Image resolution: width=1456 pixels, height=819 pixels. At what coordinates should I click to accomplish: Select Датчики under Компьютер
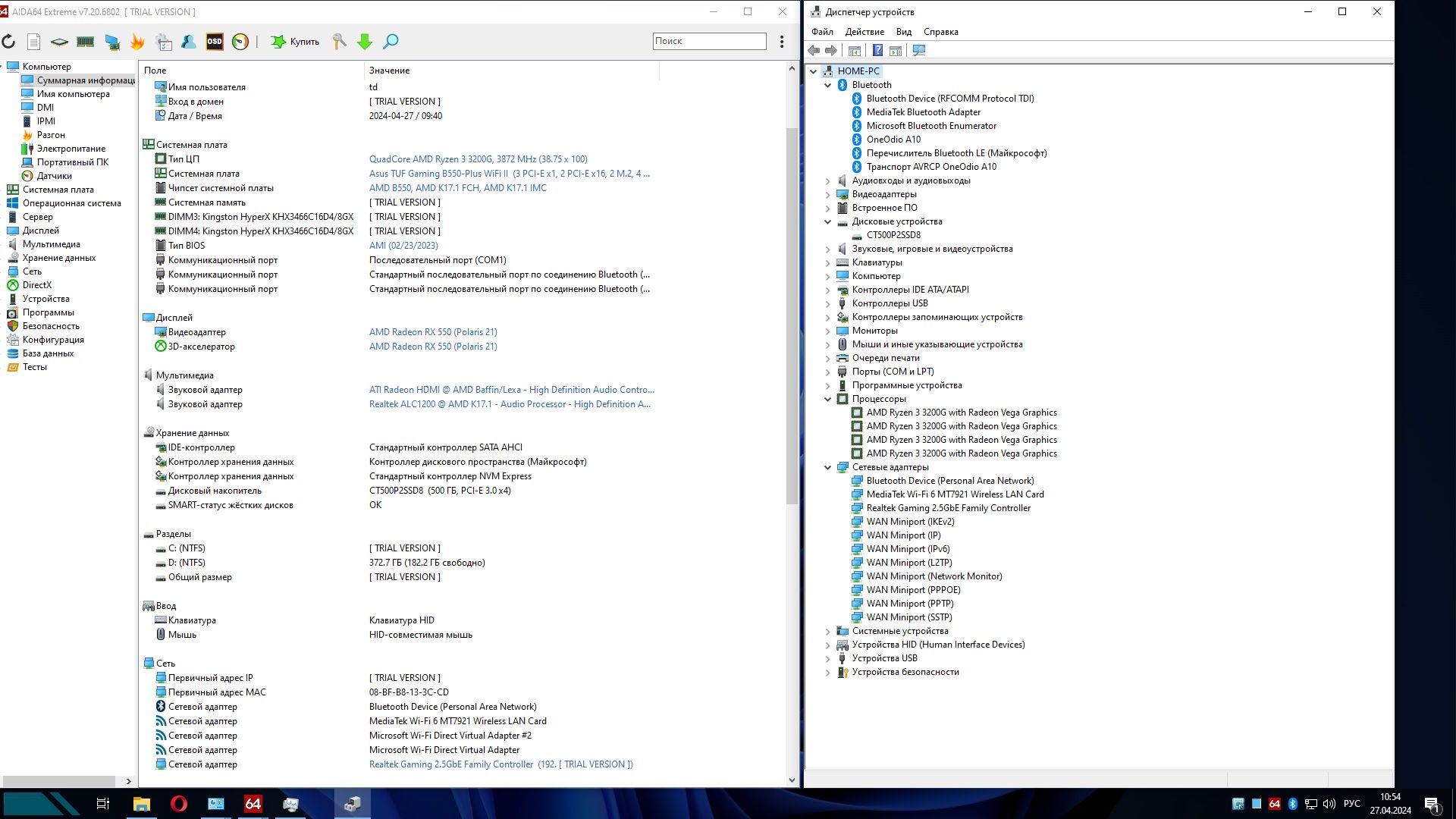click(x=54, y=176)
